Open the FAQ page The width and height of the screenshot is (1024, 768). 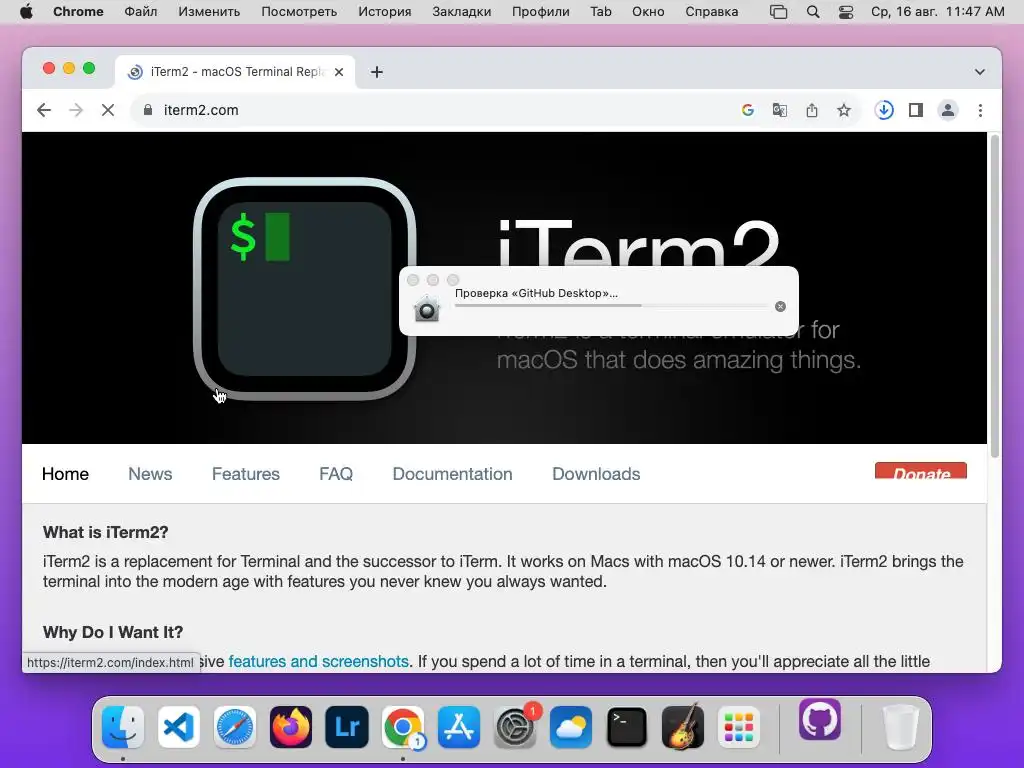tap(336, 474)
